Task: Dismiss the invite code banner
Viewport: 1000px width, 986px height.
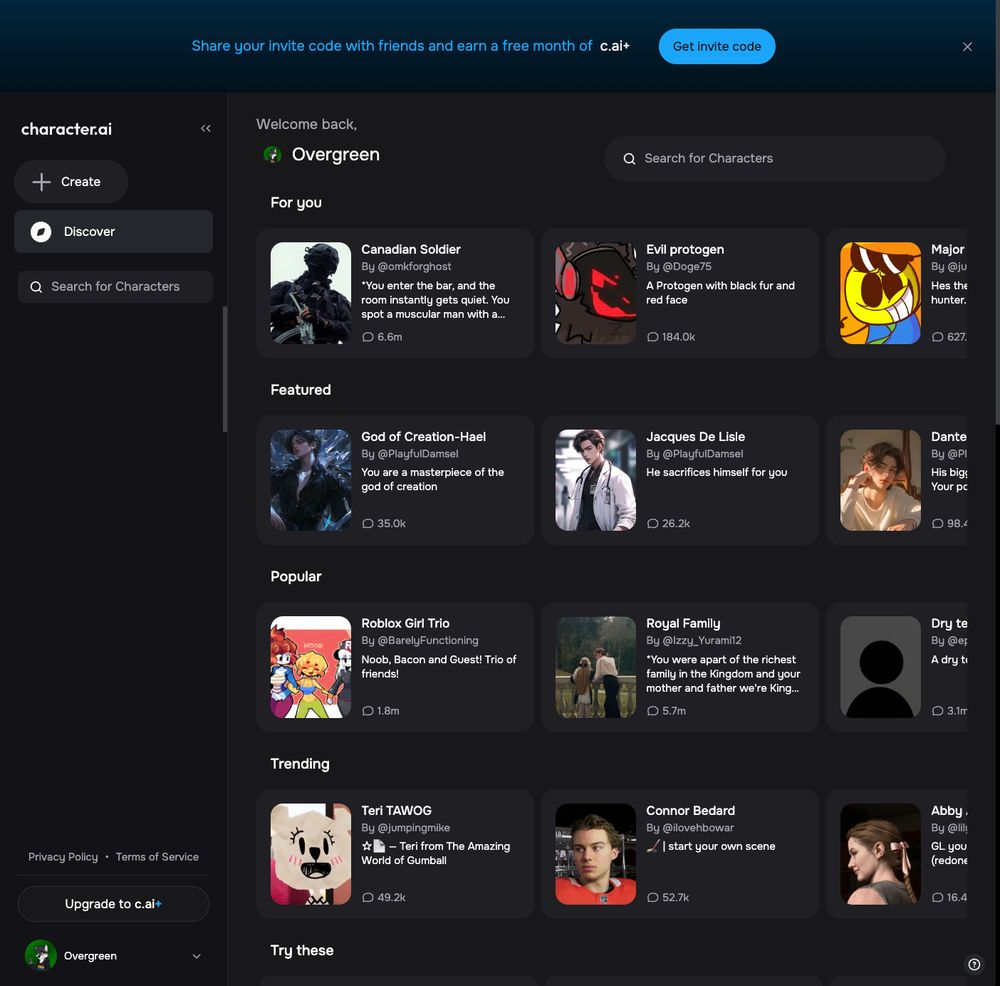Action: click(967, 46)
